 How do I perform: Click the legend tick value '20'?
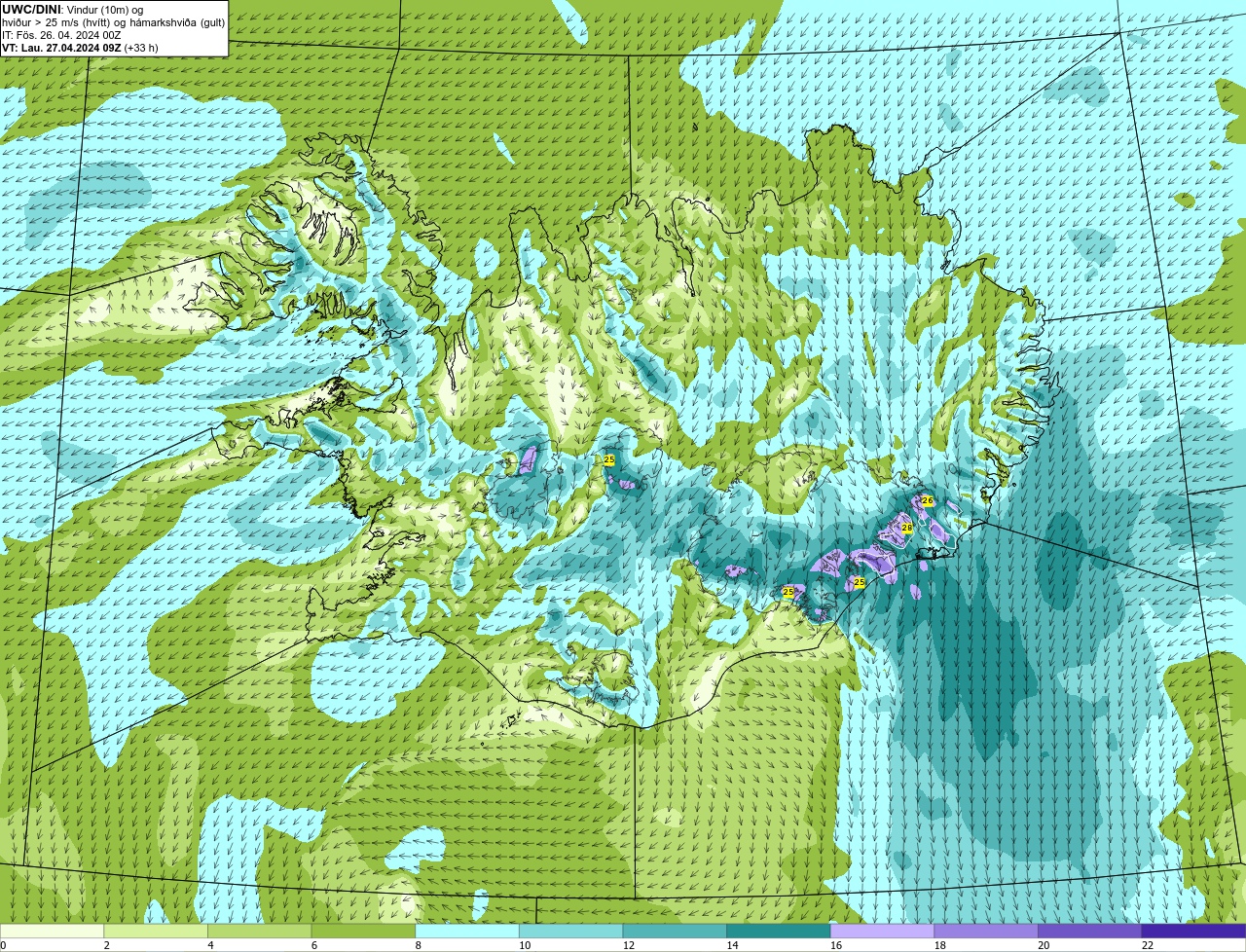[1044, 945]
